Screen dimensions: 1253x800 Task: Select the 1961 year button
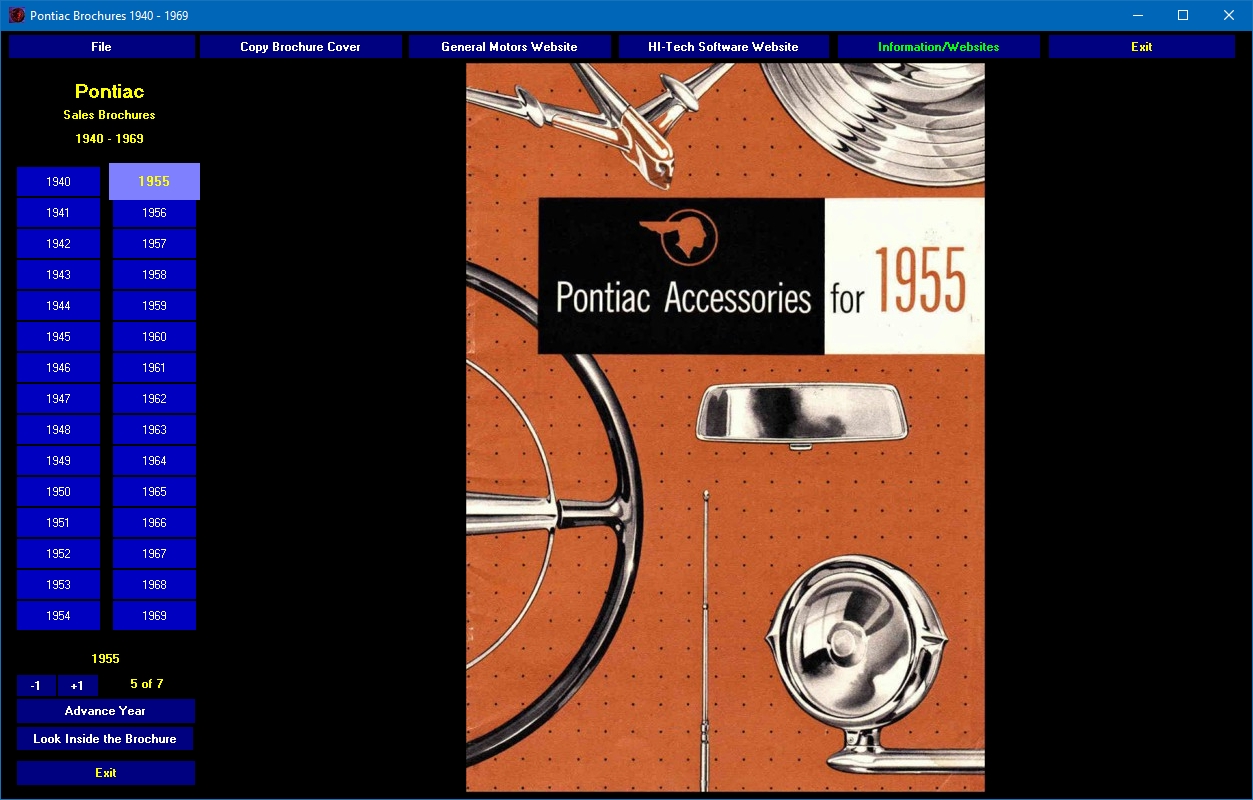(x=154, y=368)
